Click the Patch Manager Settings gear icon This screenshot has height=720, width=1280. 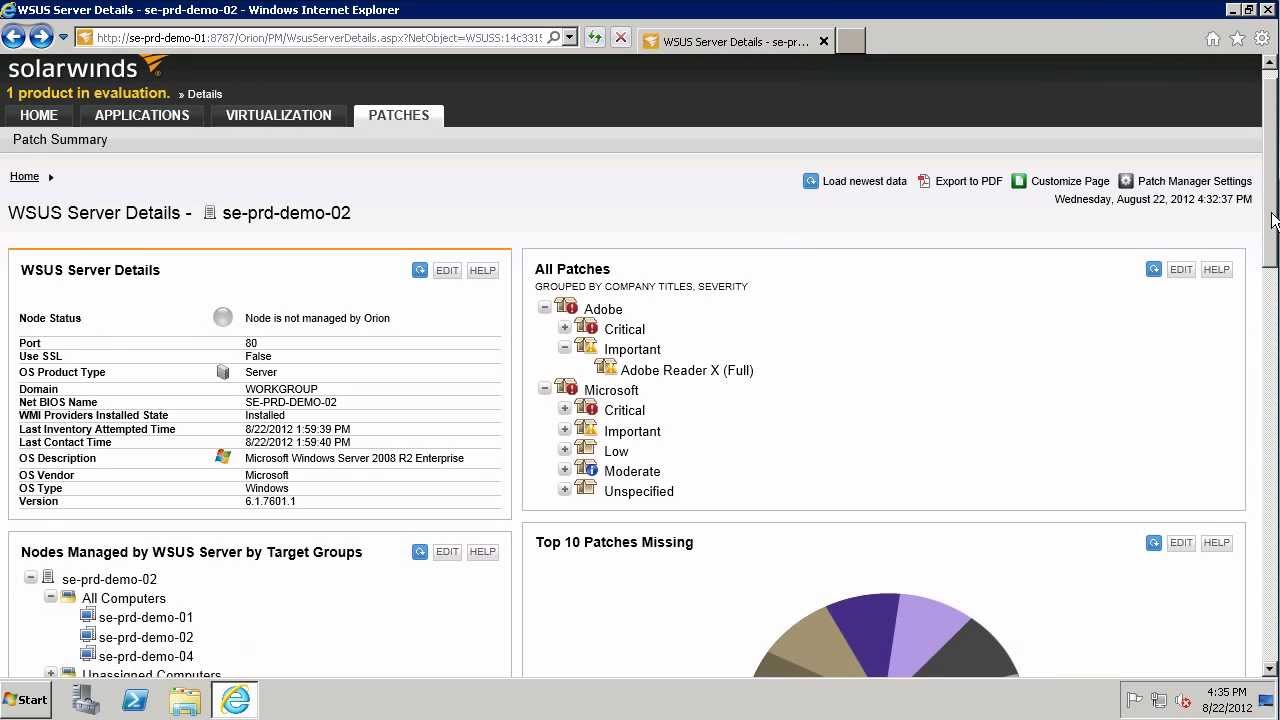[x=1126, y=181]
